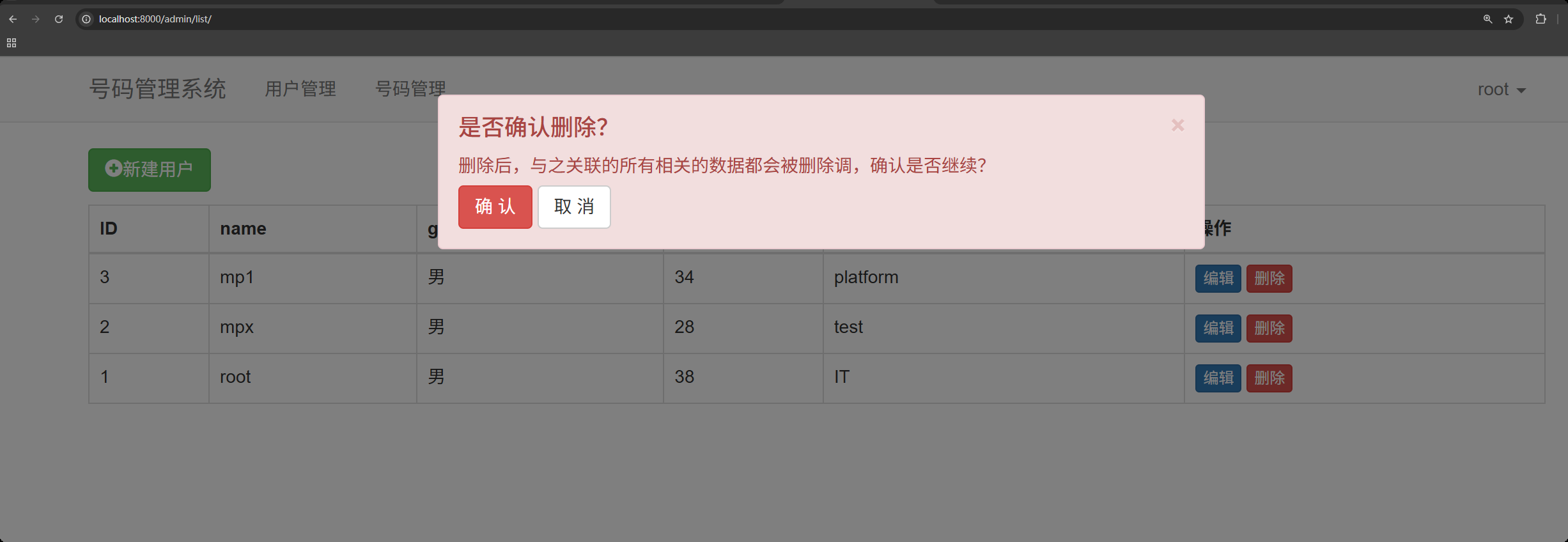Click the zoom magnifier icon in the address bar
Viewport: 1568px width, 542px height.
click(1487, 19)
